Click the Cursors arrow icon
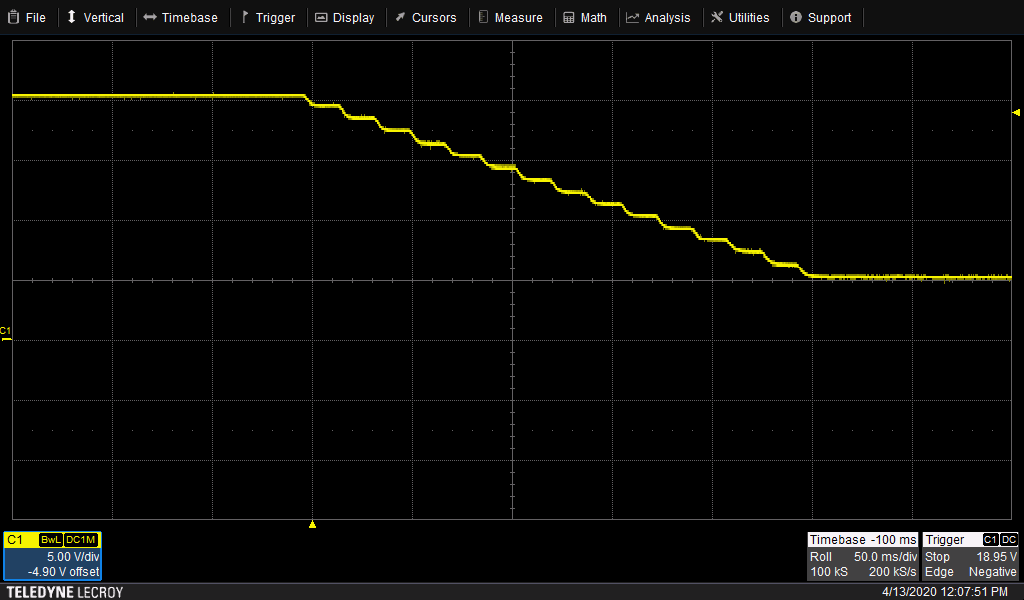The width and height of the screenshot is (1024, 600). click(400, 17)
